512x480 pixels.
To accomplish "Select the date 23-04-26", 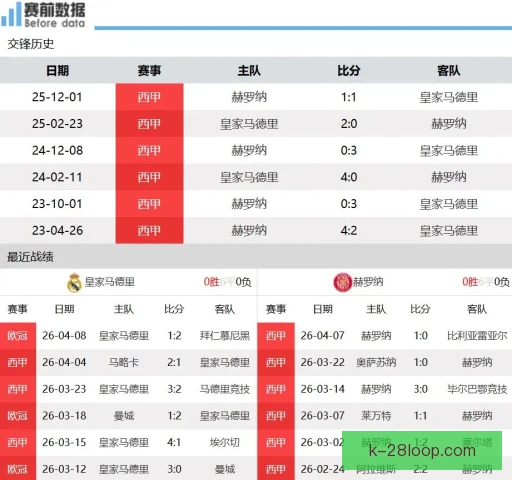I will click(x=57, y=230).
